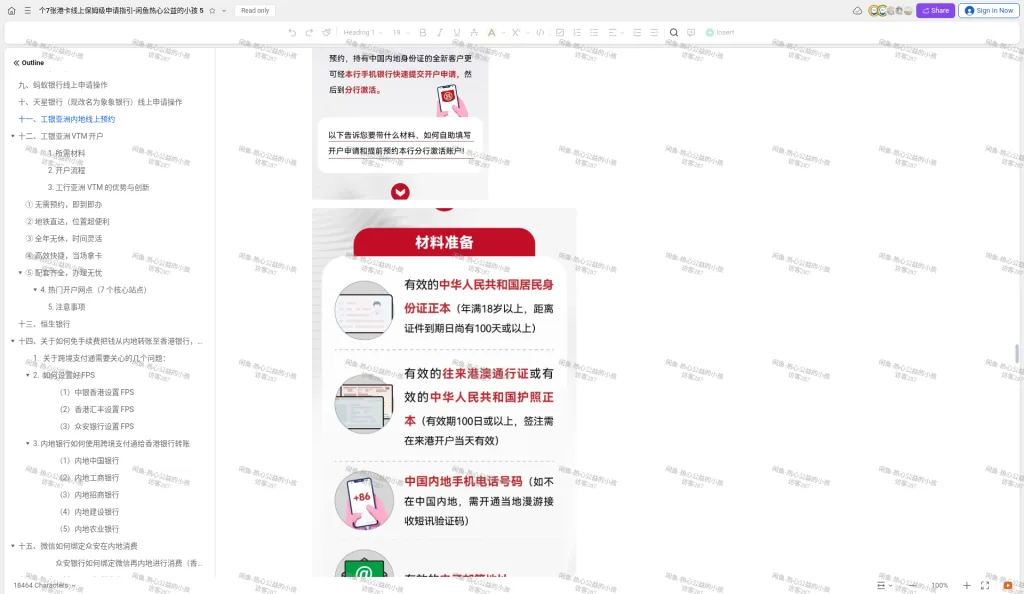The height and width of the screenshot is (594, 1024).
Task: Open the text alignment dropdown
Action: pyautogui.click(x=616, y=32)
